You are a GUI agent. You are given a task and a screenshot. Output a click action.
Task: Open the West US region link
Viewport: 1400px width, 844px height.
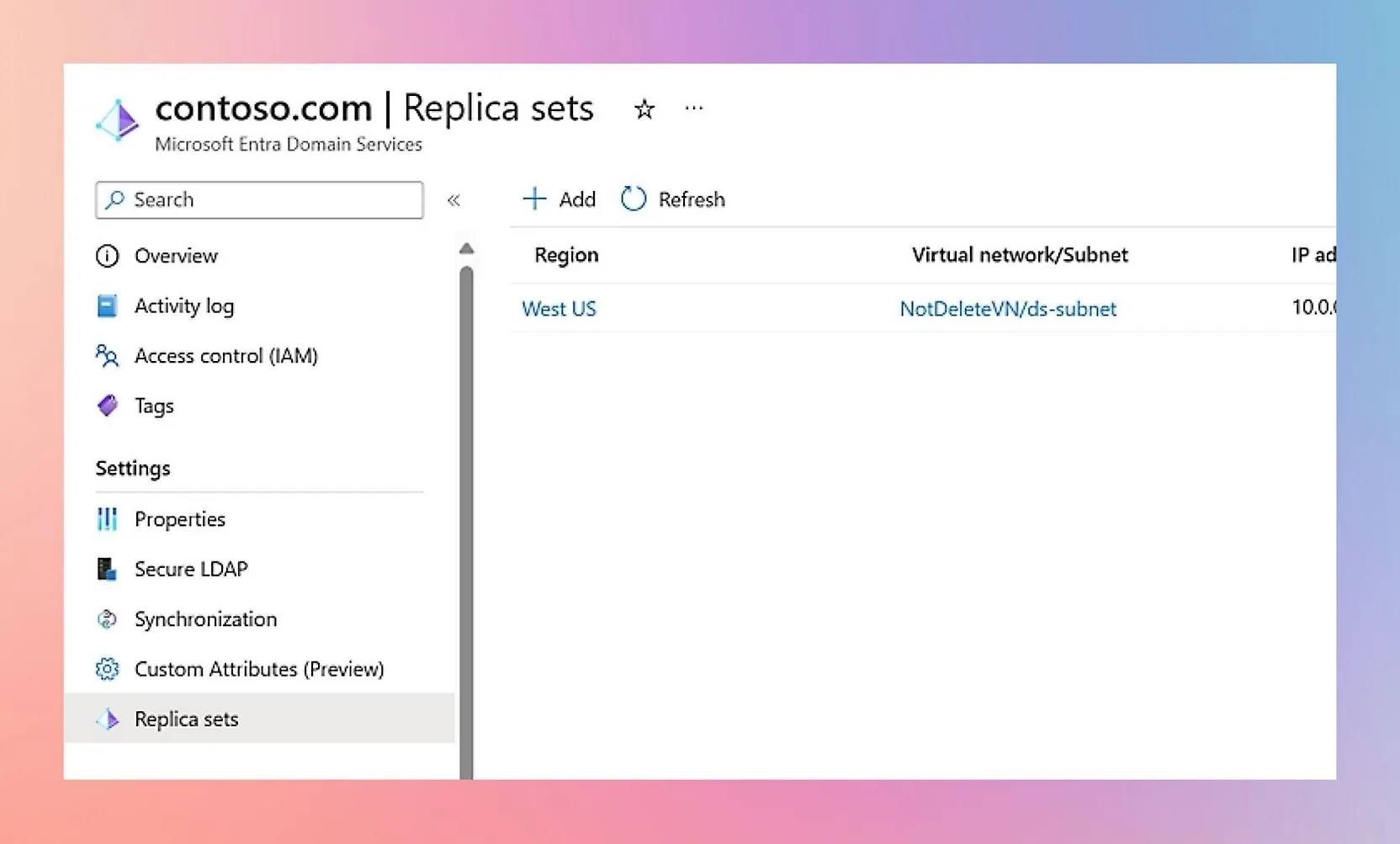559,309
